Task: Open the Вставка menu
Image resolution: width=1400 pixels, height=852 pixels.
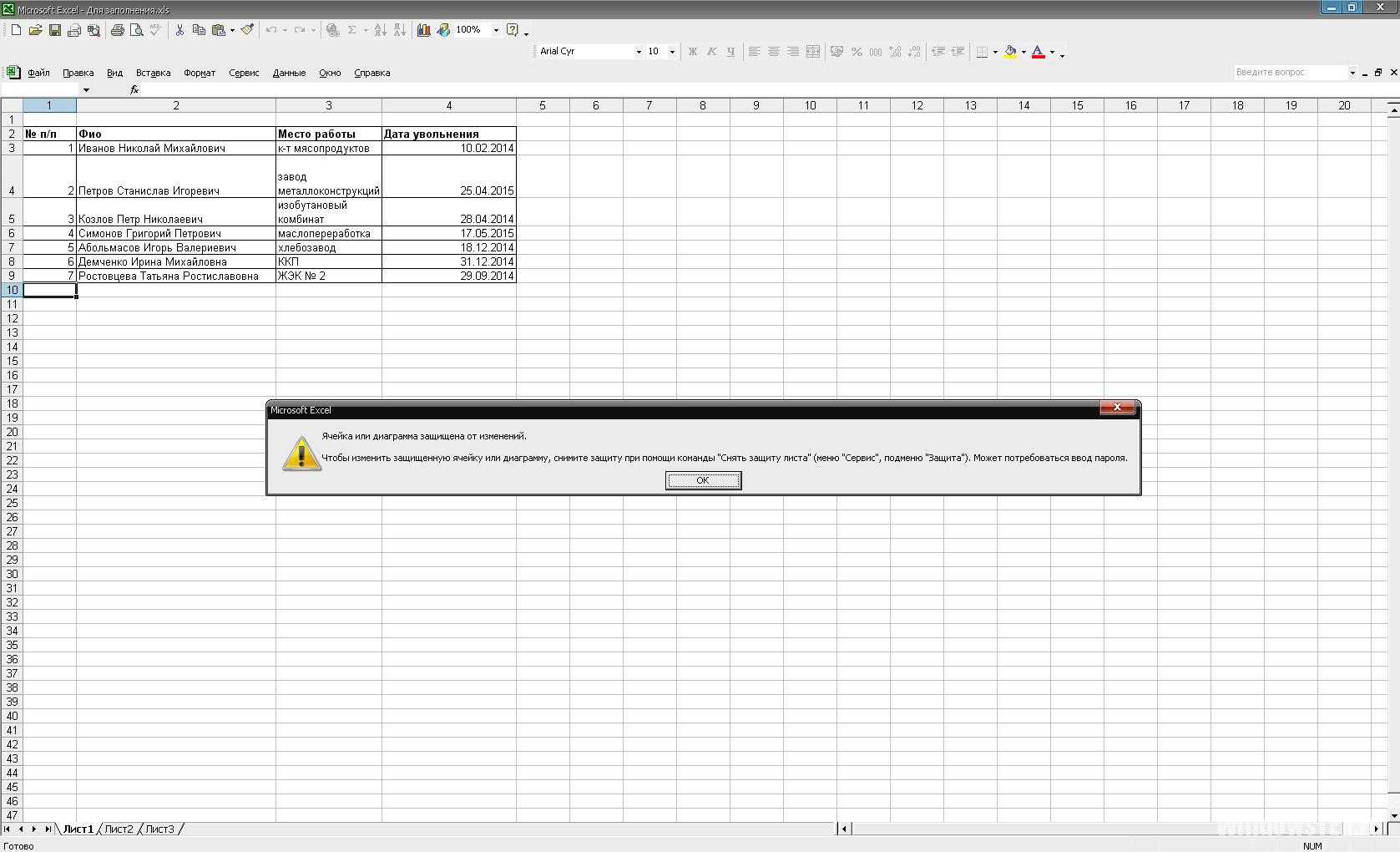Action: click(x=153, y=73)
